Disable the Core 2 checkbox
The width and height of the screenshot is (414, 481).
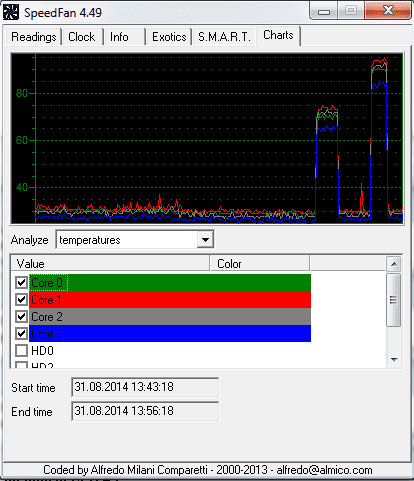click(21, 316)
